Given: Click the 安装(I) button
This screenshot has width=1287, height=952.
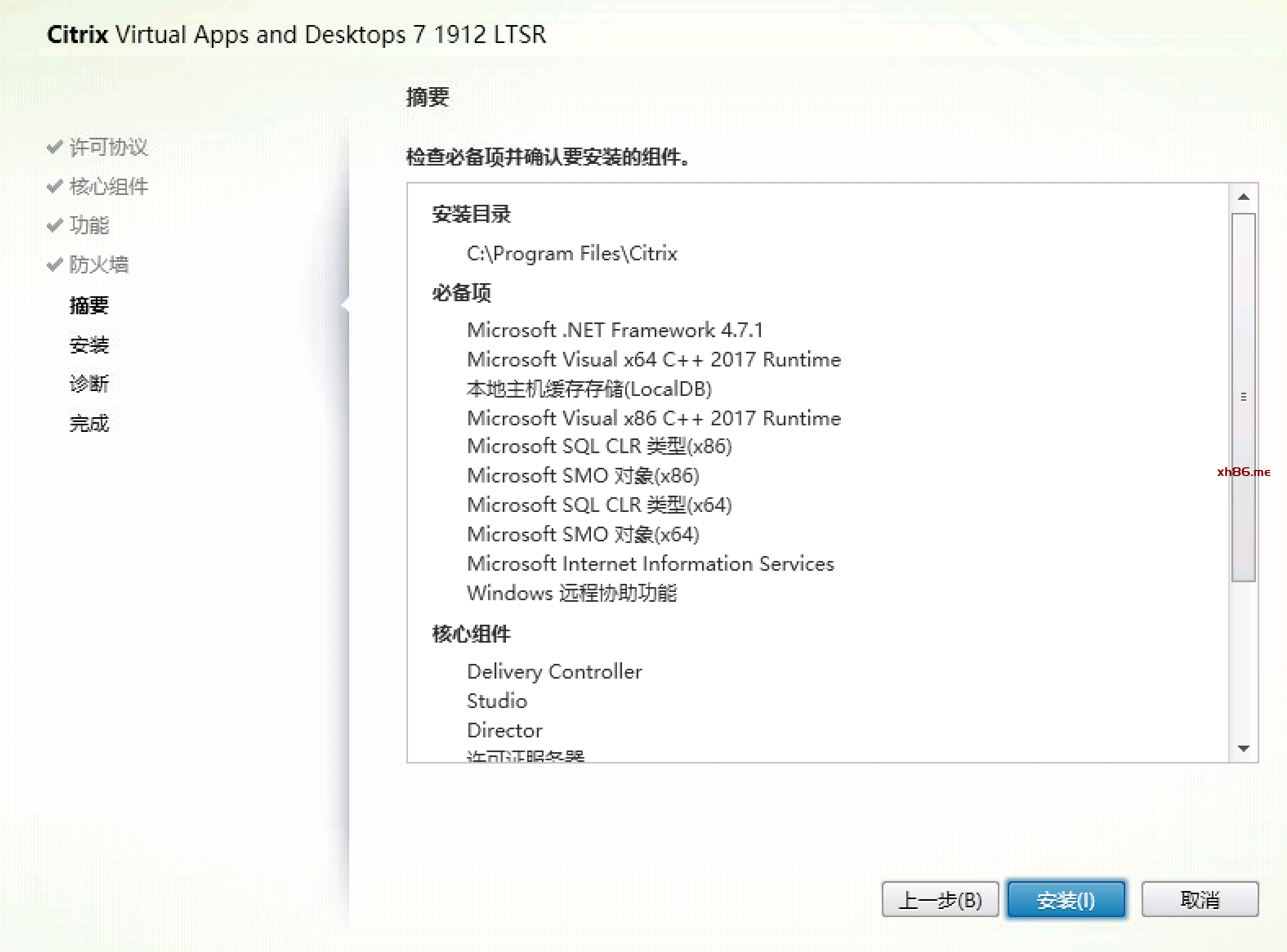Looking at the screenshot, I should tap(1066, 899).
